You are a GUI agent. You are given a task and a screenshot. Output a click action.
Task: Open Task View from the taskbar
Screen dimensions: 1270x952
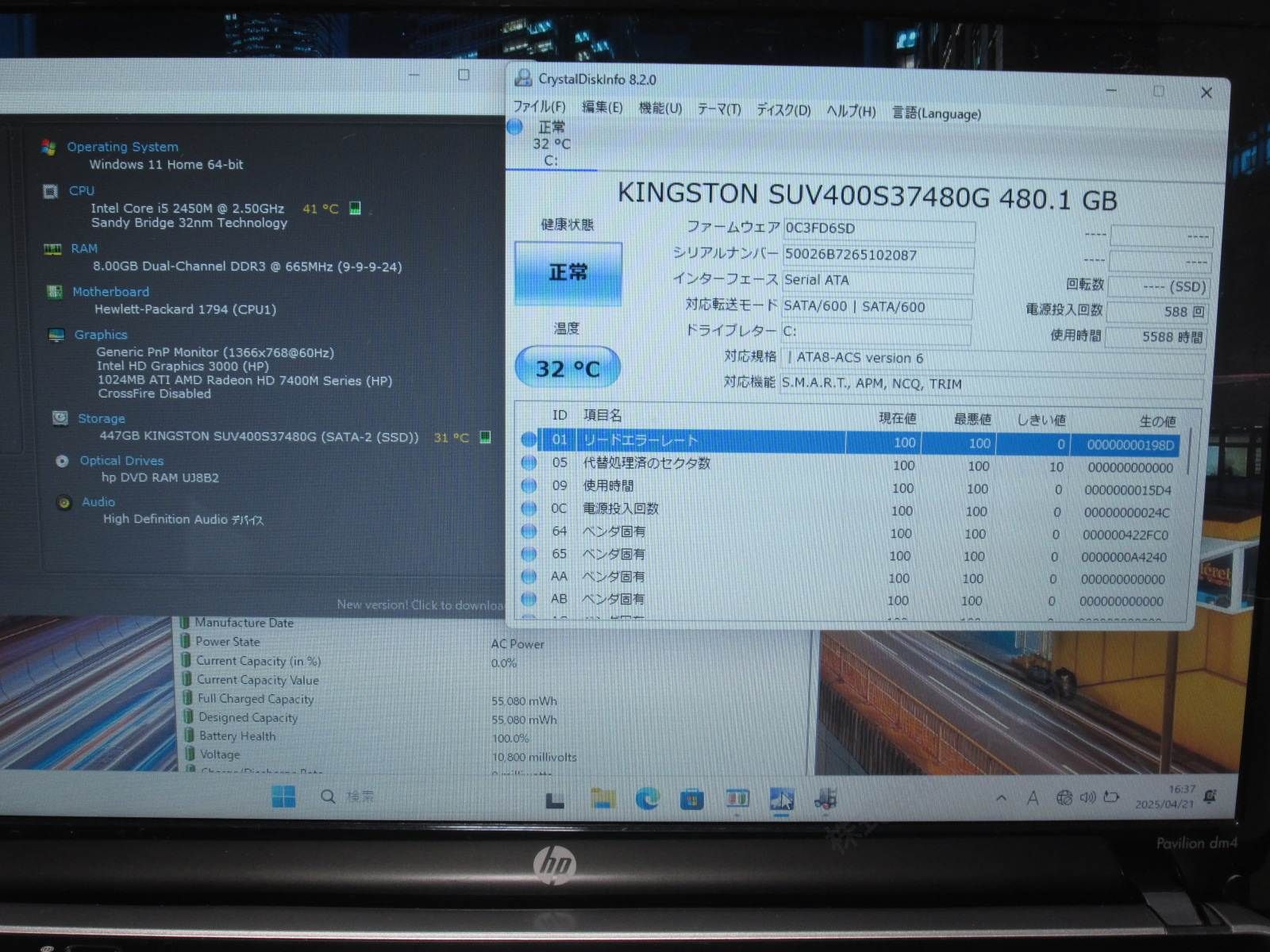point(555,800)
